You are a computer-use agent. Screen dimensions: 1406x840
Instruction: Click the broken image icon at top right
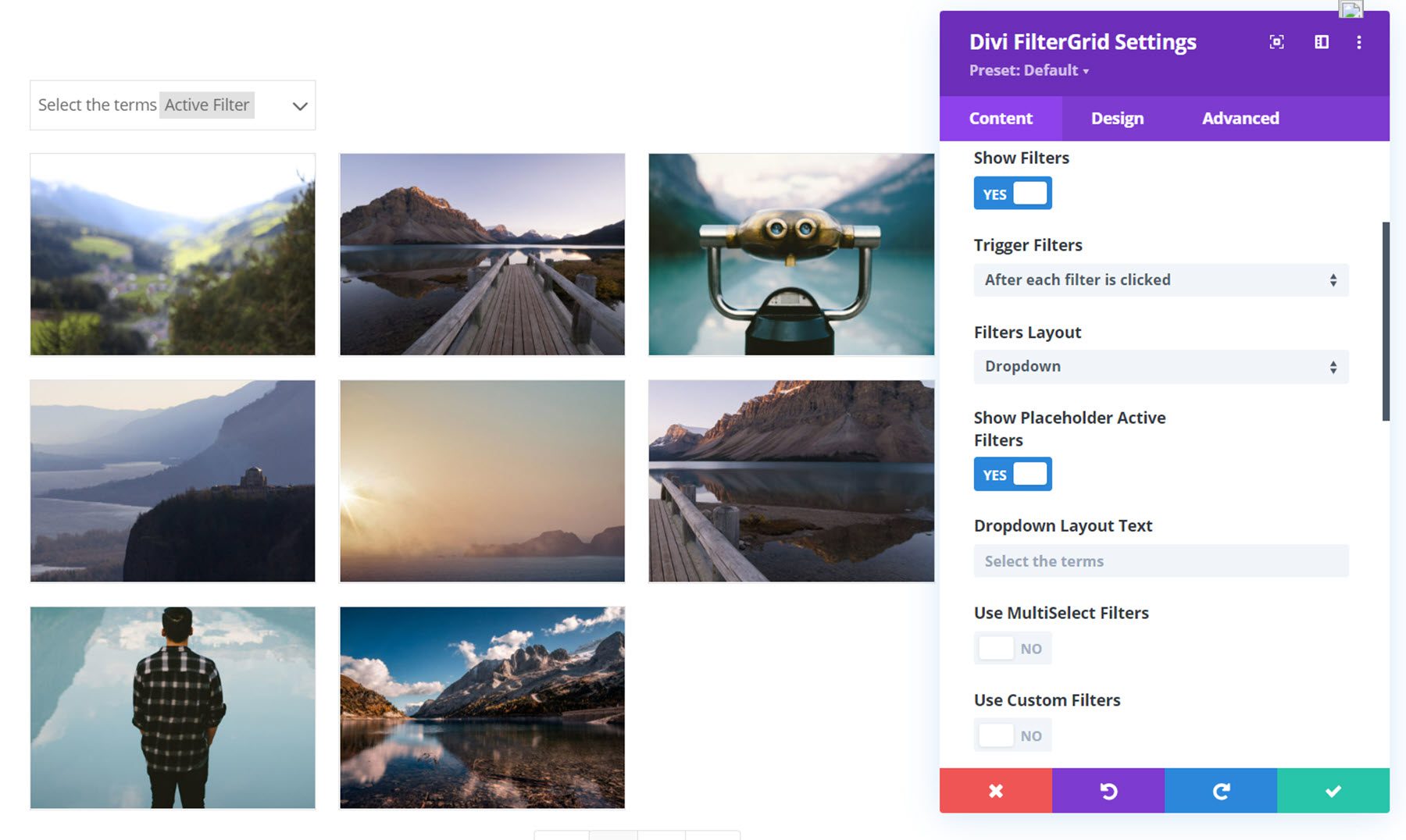tap(1350, 9)
